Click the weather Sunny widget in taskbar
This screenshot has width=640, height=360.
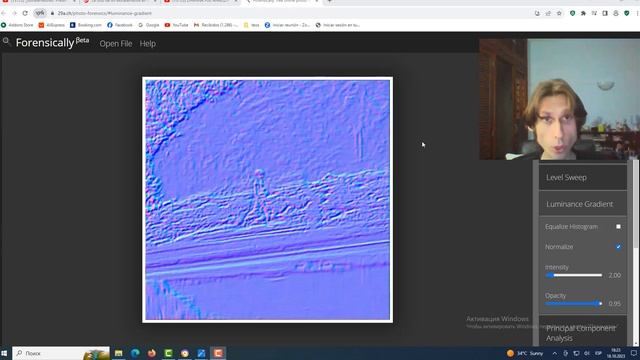525,353
